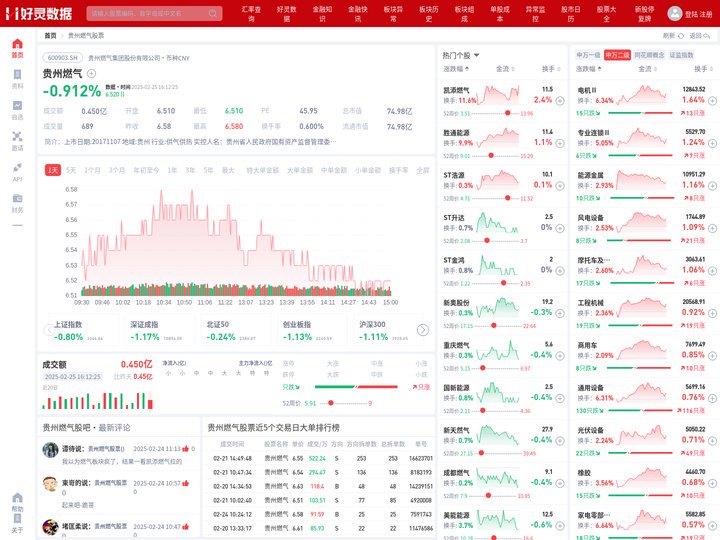Click the user avatar icon in header

tap(675, 13)
